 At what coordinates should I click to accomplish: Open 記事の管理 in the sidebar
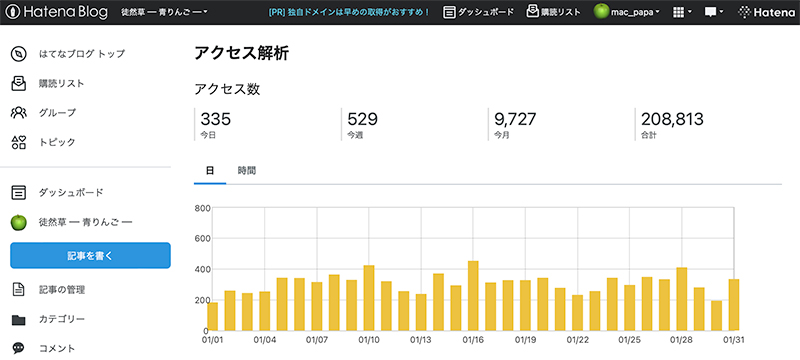tap(62, 290)
